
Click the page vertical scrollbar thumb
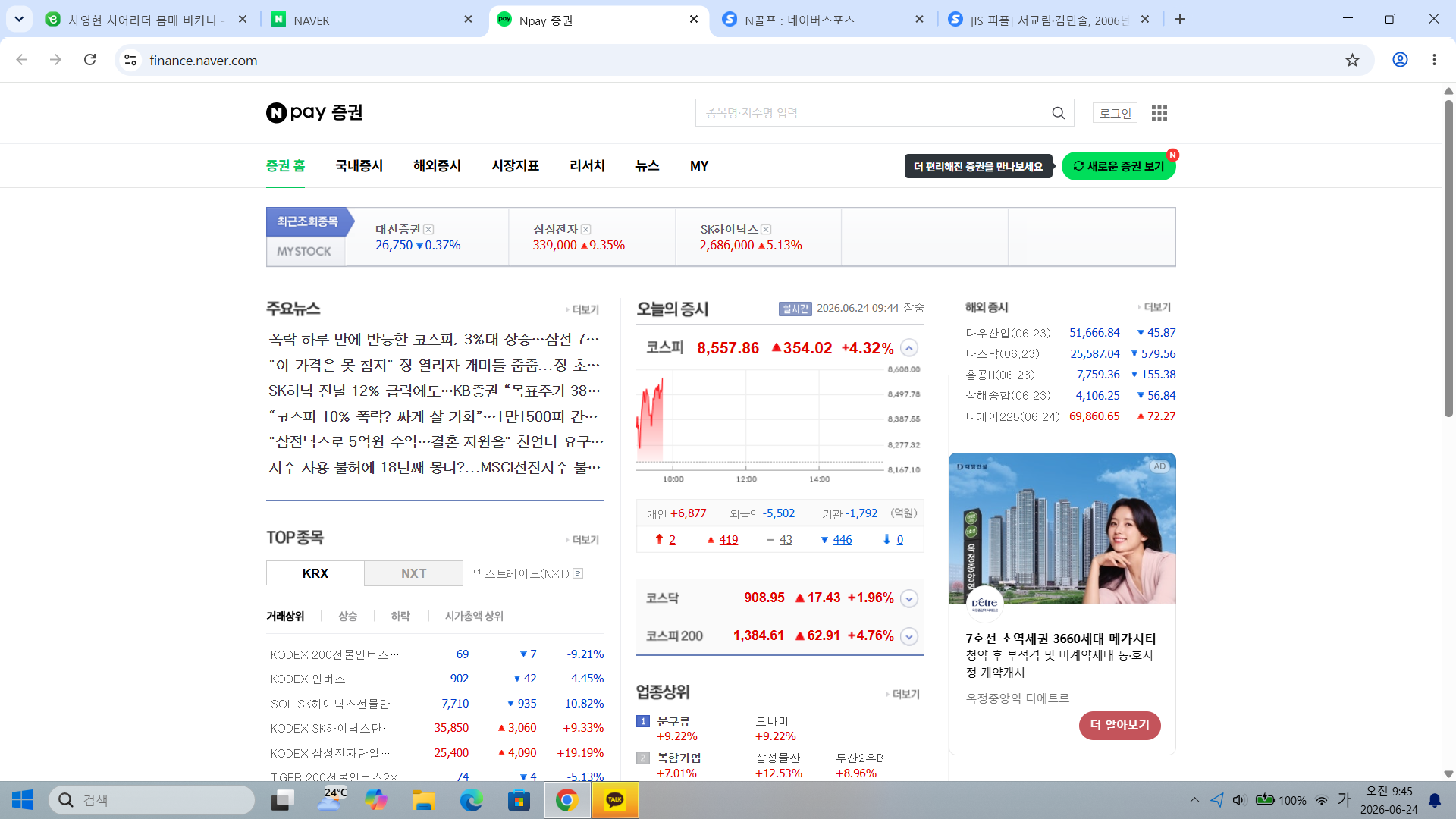[1448, 258]
